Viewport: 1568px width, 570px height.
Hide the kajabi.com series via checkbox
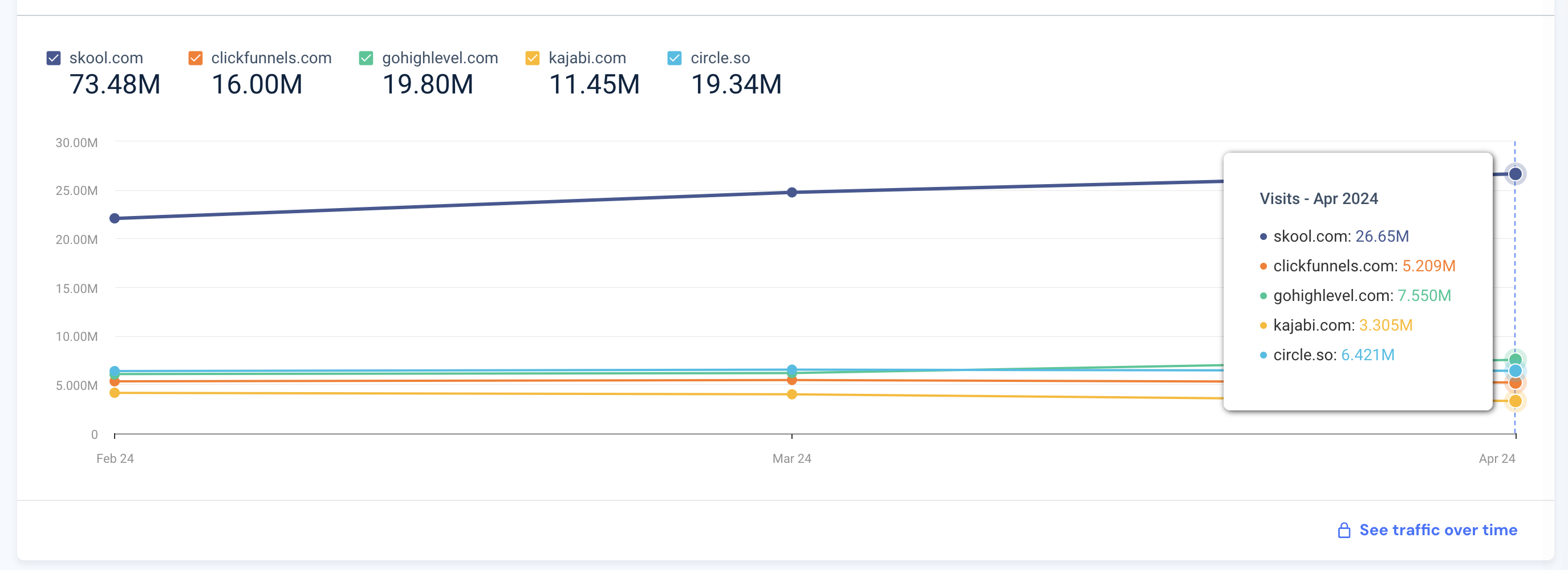click(533, 58)
